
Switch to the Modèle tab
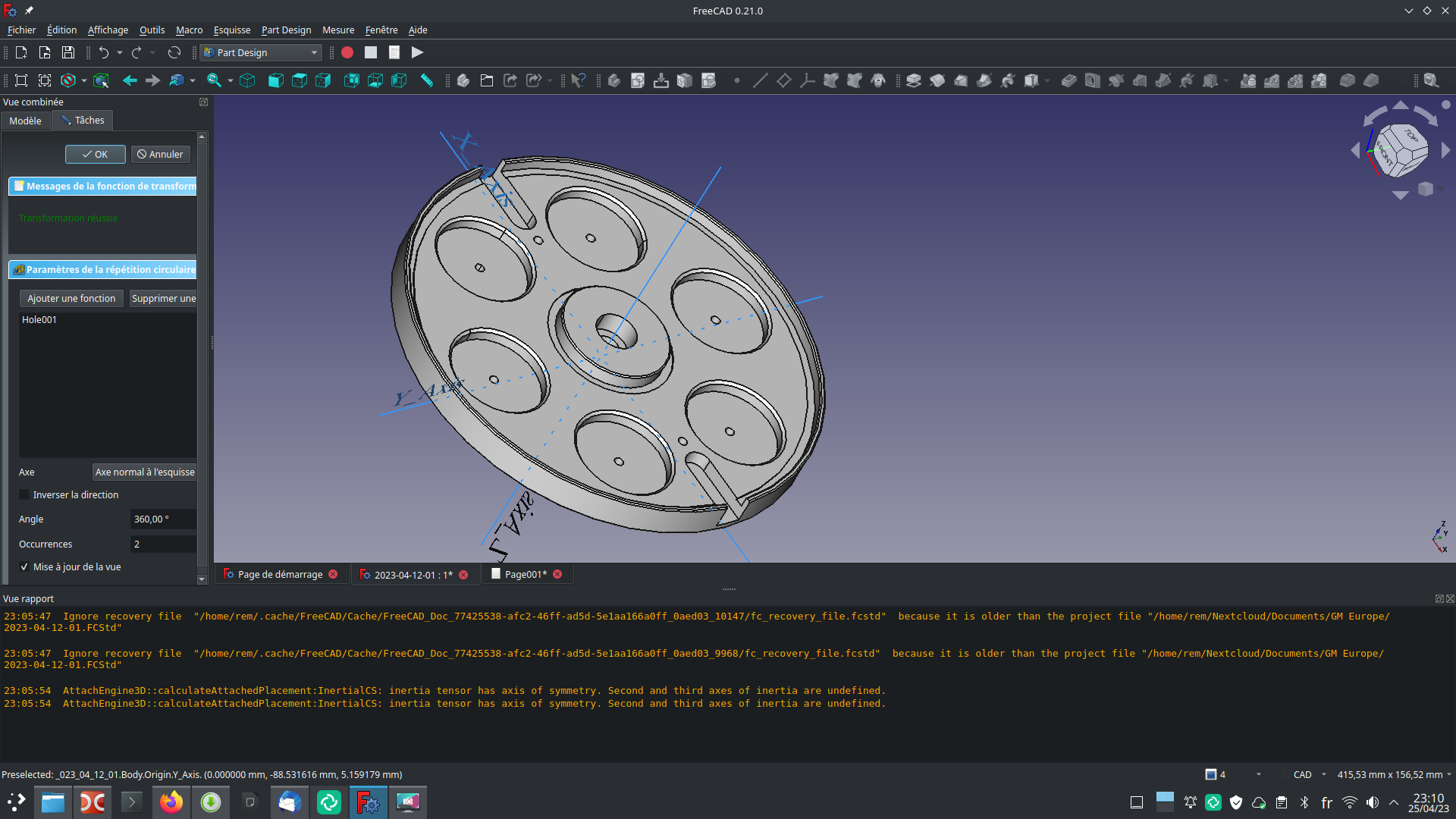click(x=26, y=121)
